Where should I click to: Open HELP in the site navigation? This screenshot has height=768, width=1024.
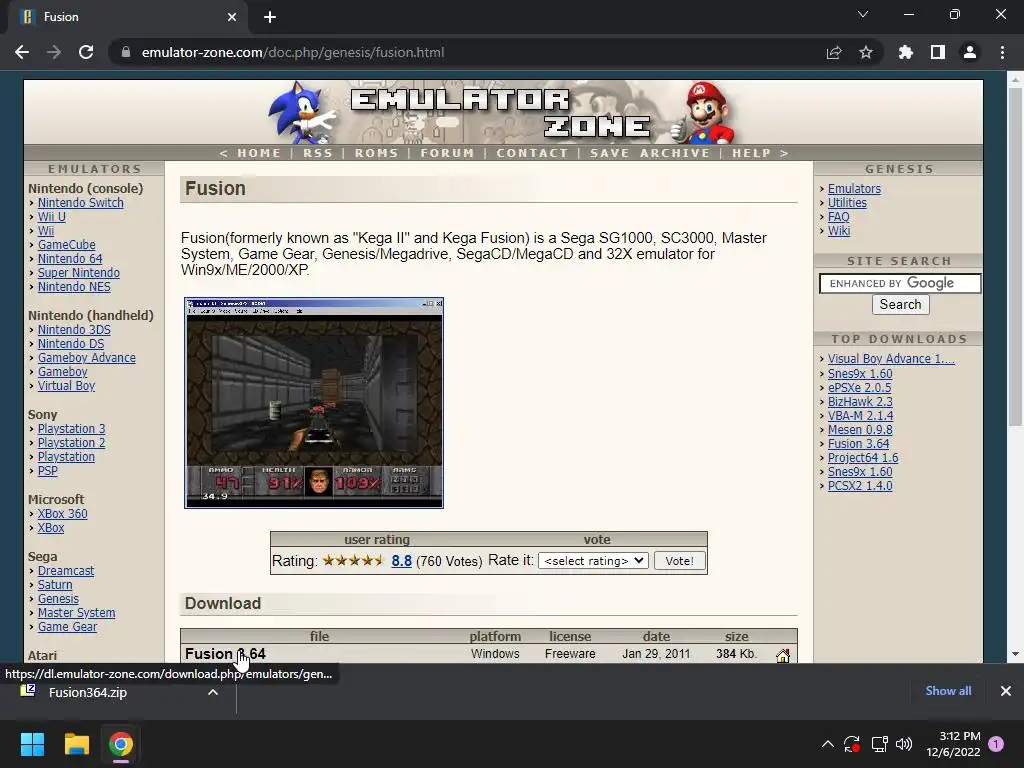(x=751, y=153)
